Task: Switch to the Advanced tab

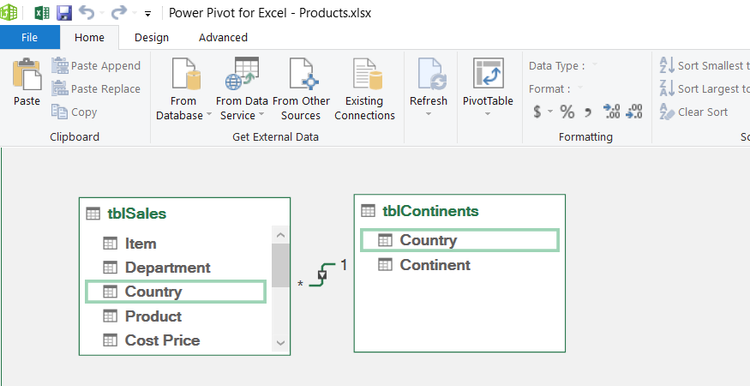Action: tap(223, 37)
